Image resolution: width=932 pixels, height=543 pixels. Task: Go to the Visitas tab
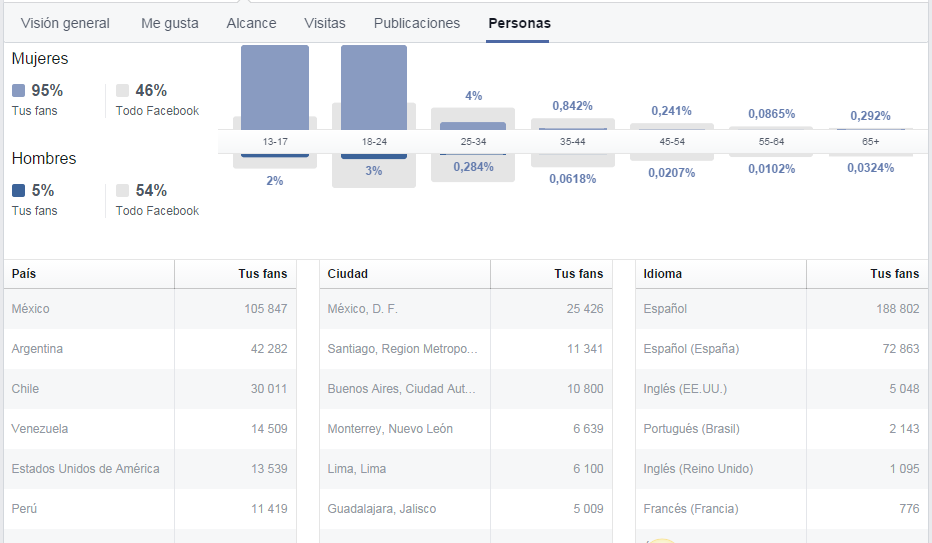click(x=325, y=23)
